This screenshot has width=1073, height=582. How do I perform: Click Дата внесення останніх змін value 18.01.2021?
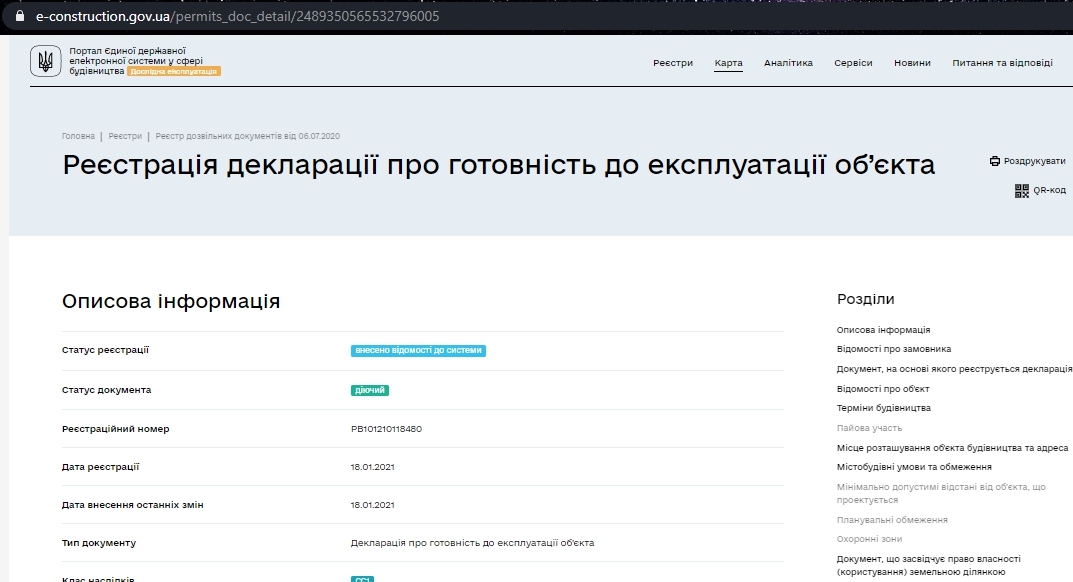pos(372,505)
